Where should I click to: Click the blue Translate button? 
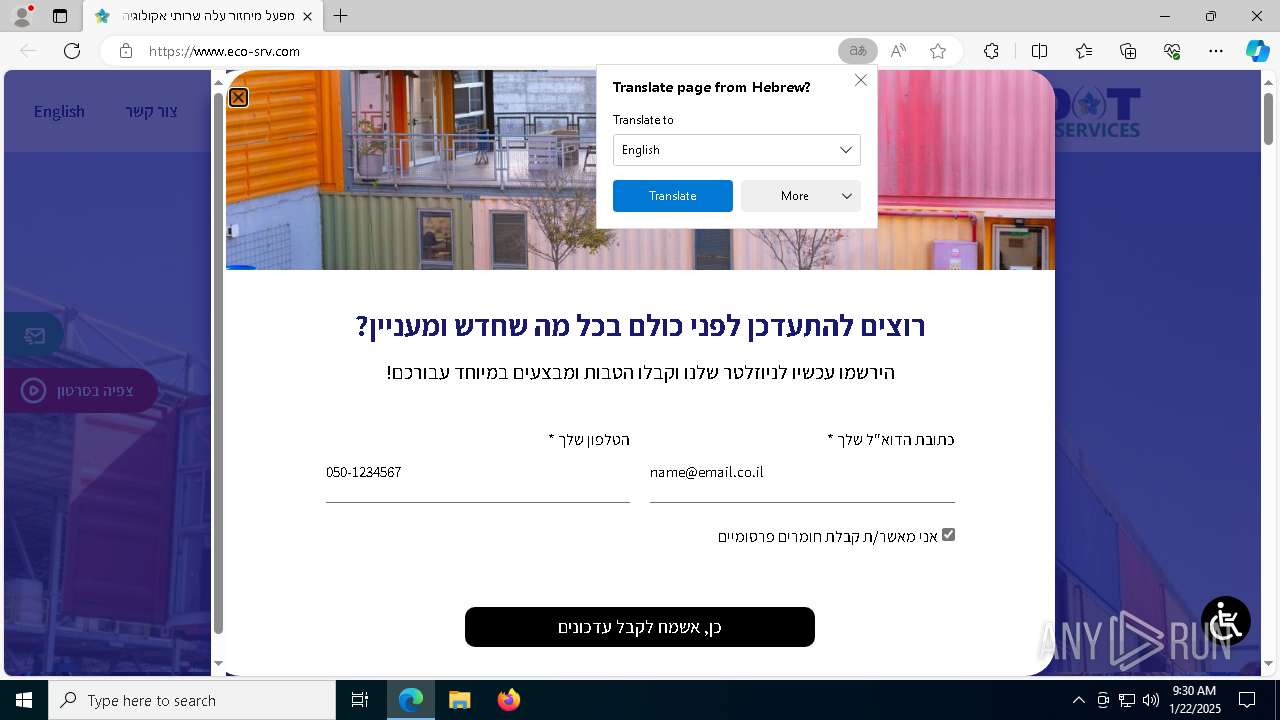672,196
